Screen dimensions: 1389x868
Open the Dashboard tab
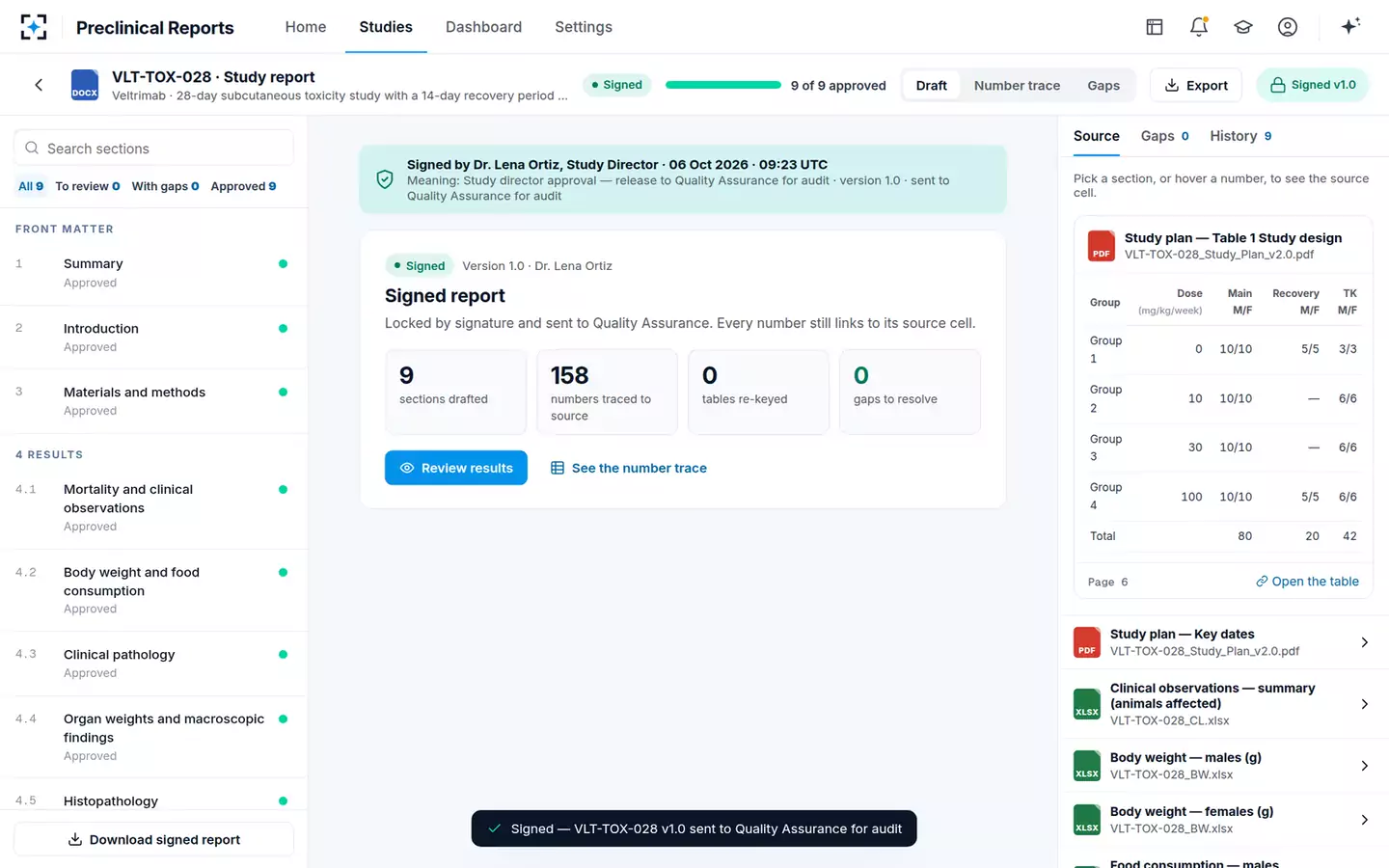pos(483,27)
